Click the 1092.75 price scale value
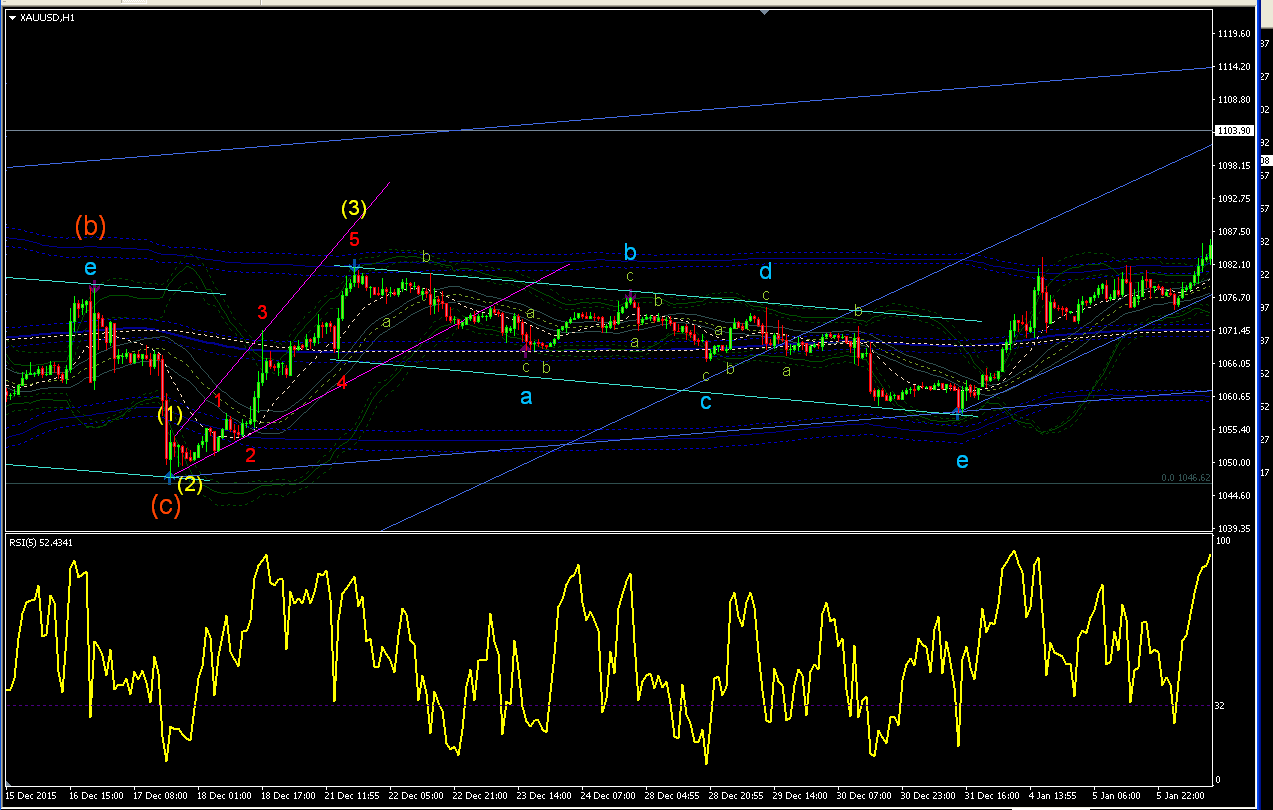Screen dimensions: 1273x810 tap(1235, 199)
